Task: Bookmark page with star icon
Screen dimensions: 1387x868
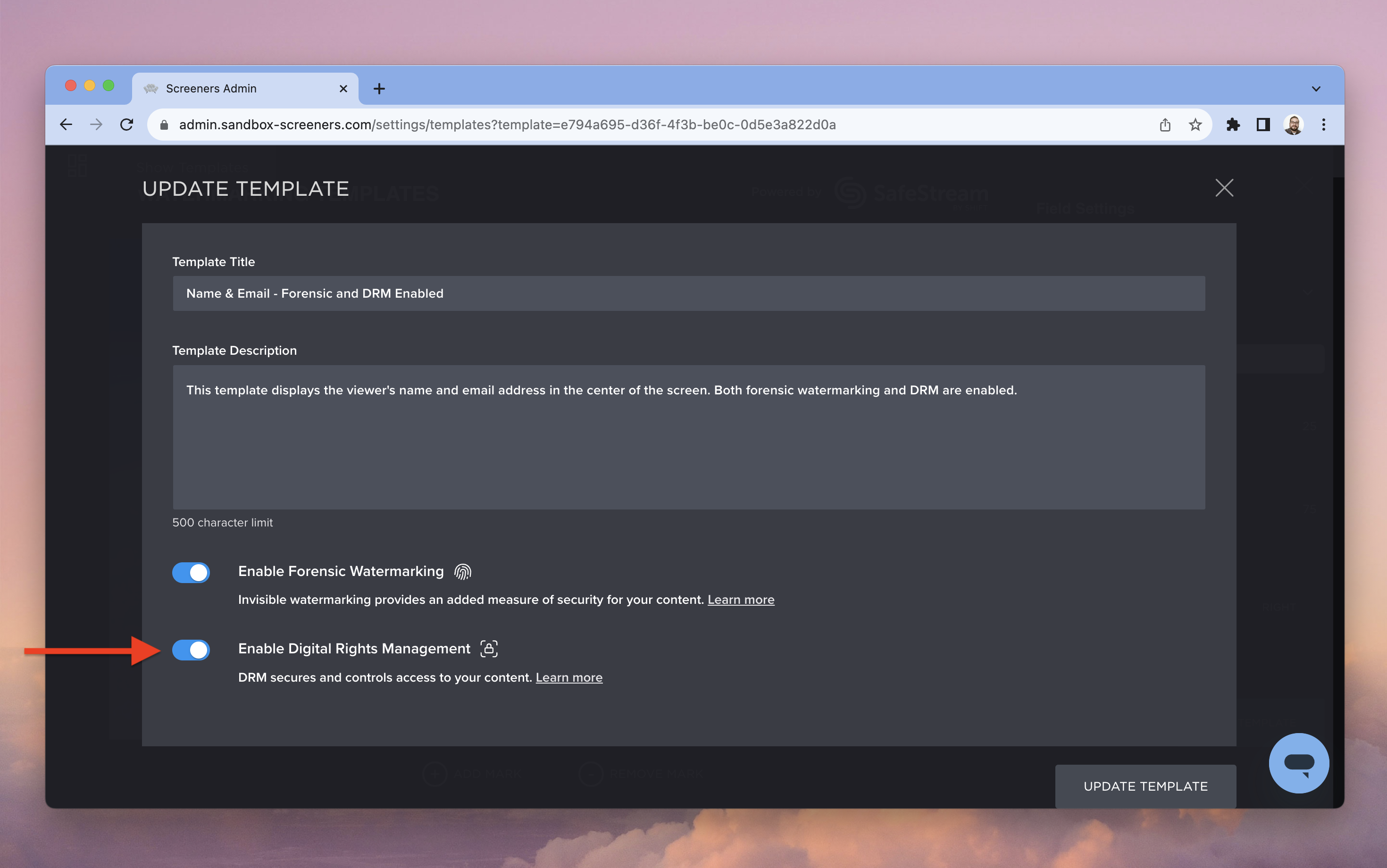Action: click(x=1195, y=125)
